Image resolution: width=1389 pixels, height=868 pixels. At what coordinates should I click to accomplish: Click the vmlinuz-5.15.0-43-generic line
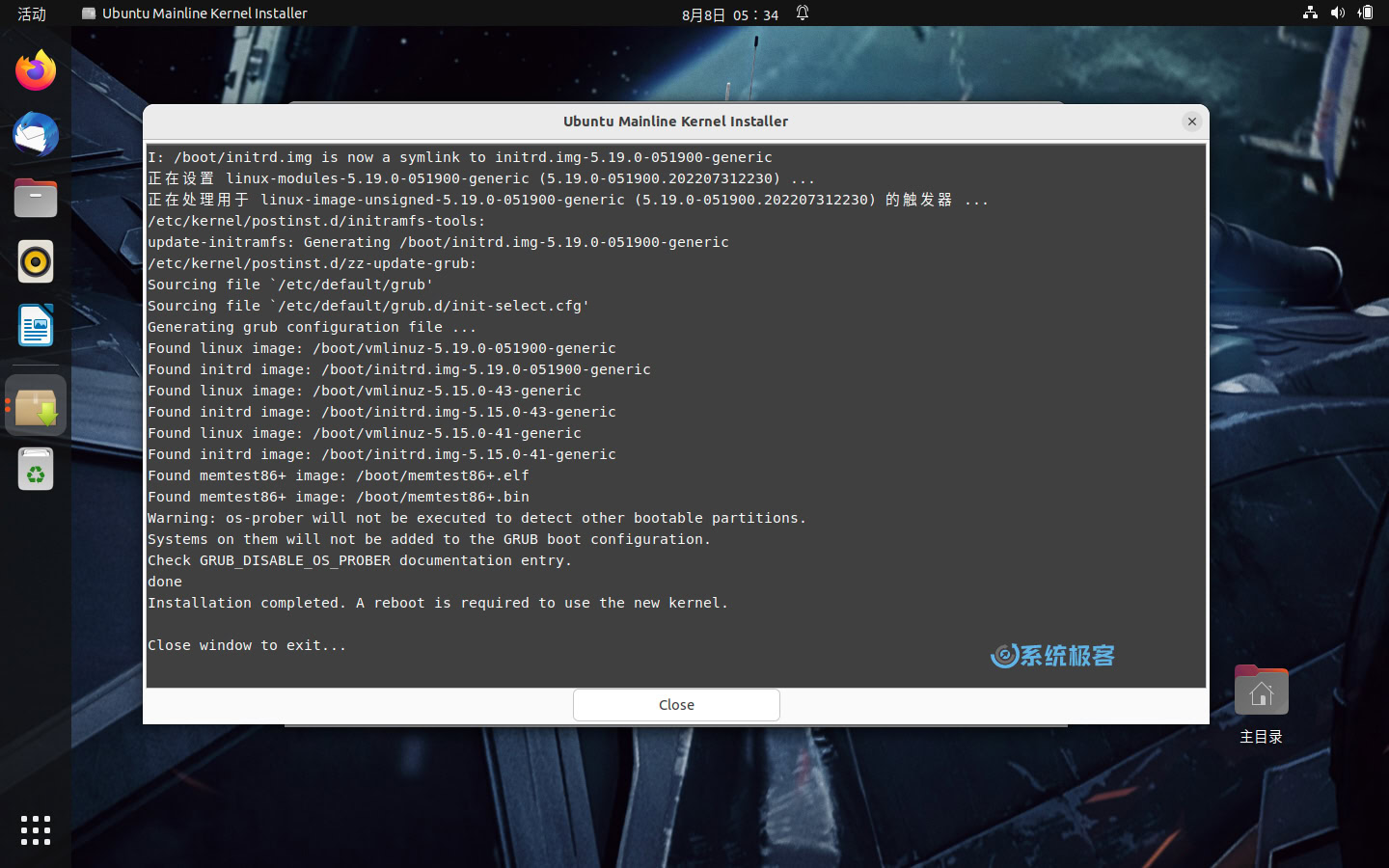click(x=365, y=391)
